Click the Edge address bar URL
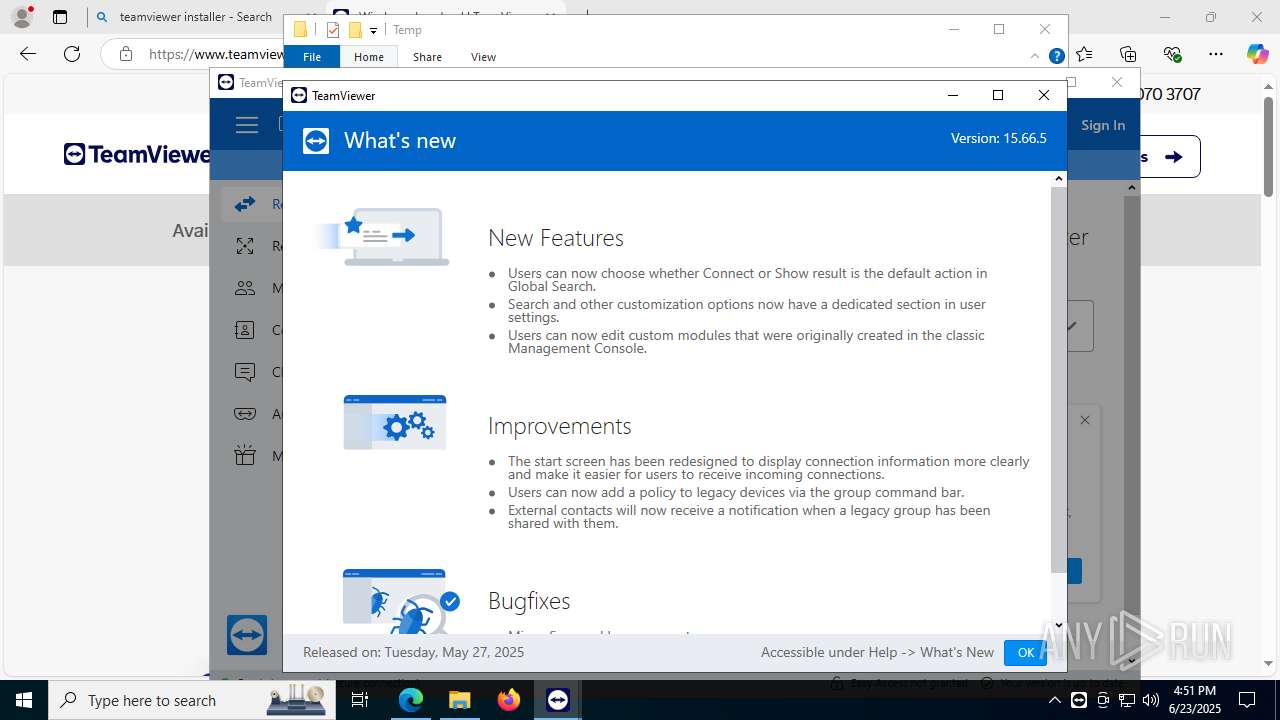Viewport: 1280px width, 720px height. point(217,54)
